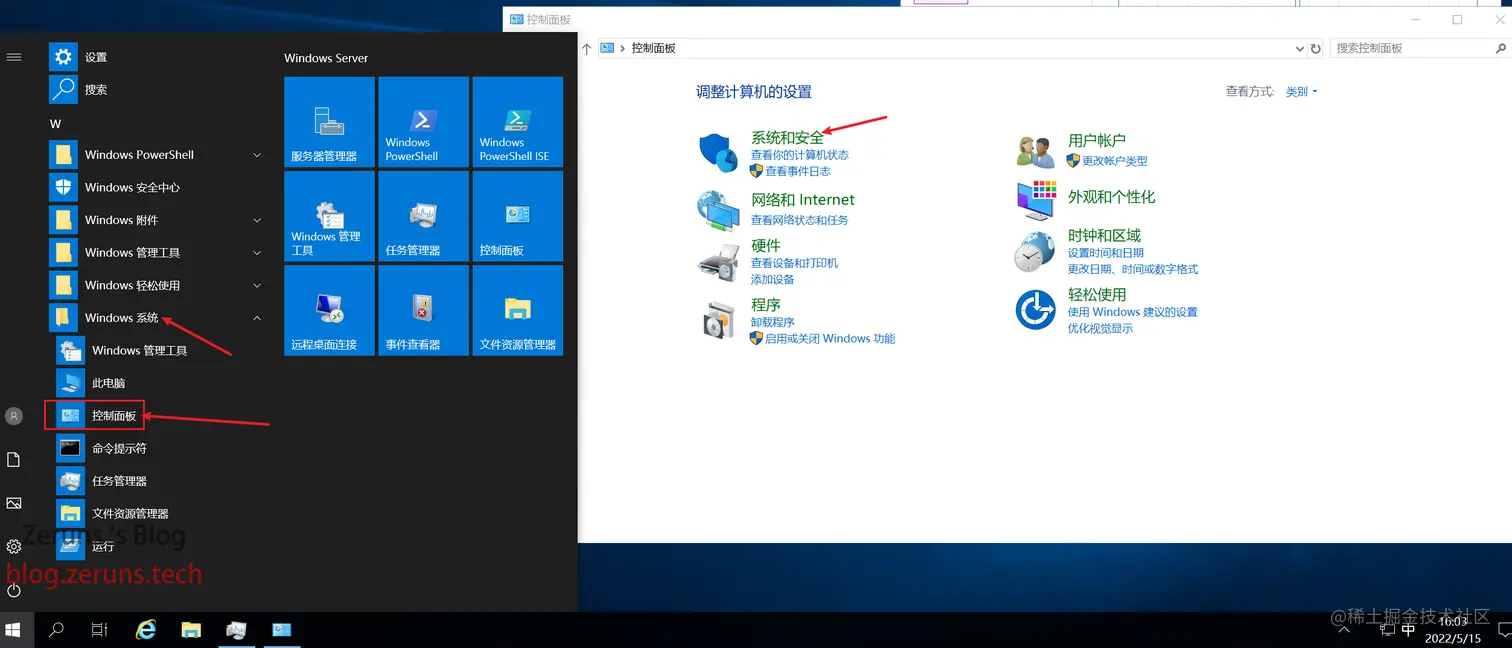Click the 时钟和区域 clock icon
This screenshot has width=1512, height=648.
pos(1034,252)
